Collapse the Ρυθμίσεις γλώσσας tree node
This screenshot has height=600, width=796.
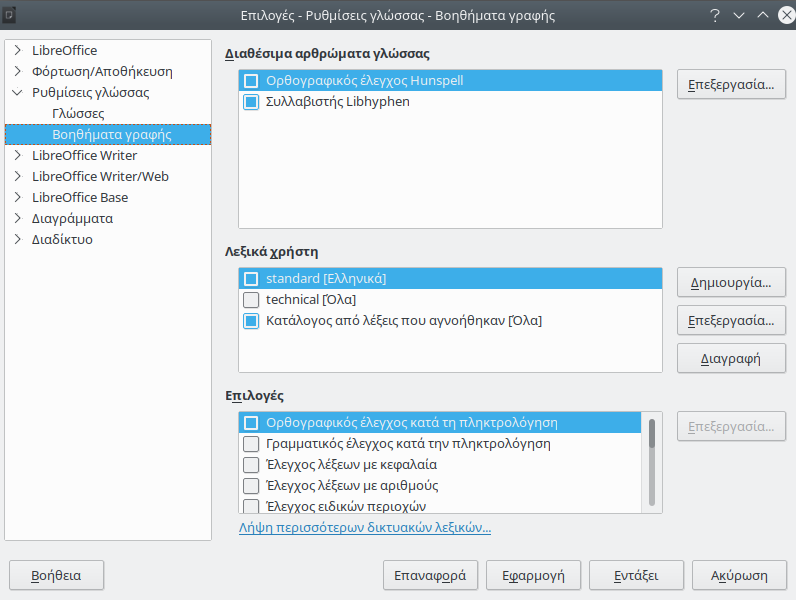point(18,92)
